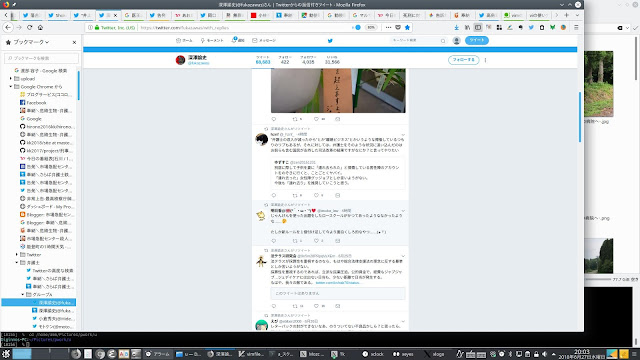Open the Firefox site identity lock icon
The height and width of the screenshot is (360, 640).
pyautogui.click(x=97, y=27)
